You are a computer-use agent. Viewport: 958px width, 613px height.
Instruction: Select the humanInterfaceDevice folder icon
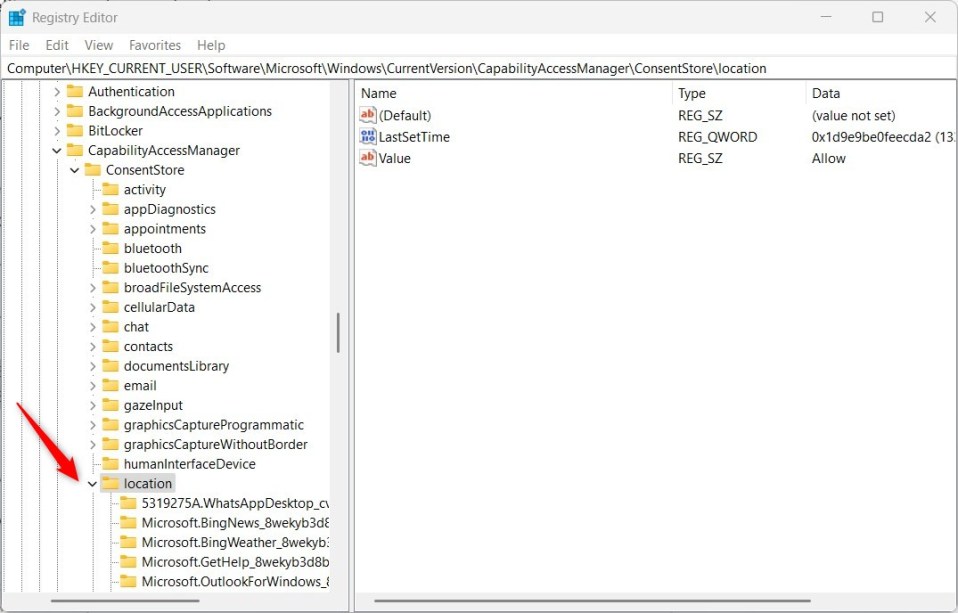coord(111,463)
